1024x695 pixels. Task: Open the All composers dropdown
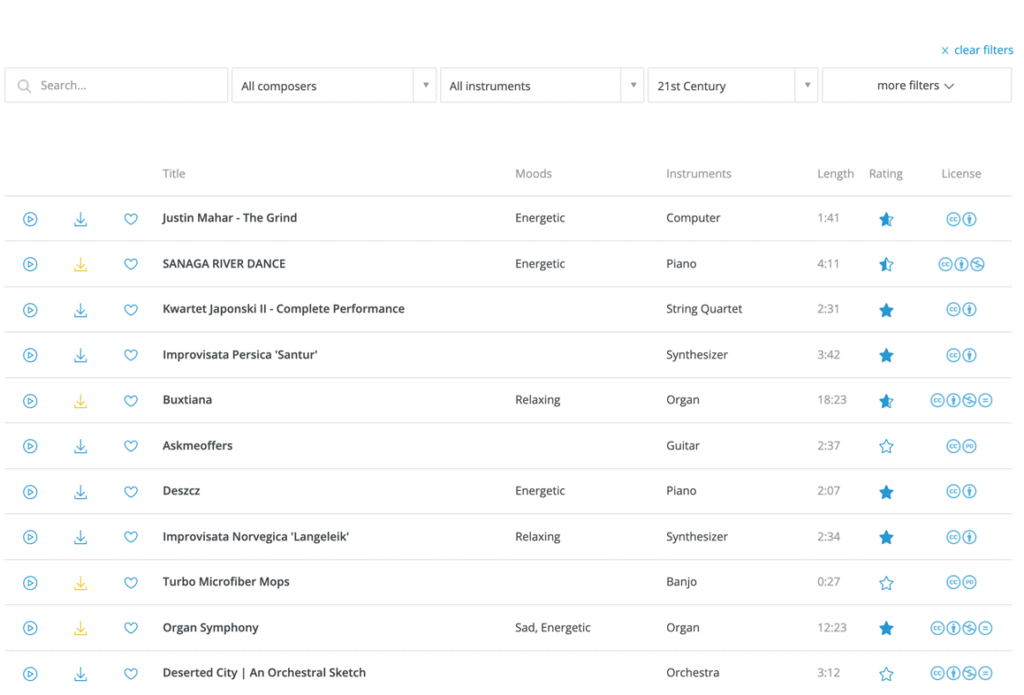(x=334, y=86)
